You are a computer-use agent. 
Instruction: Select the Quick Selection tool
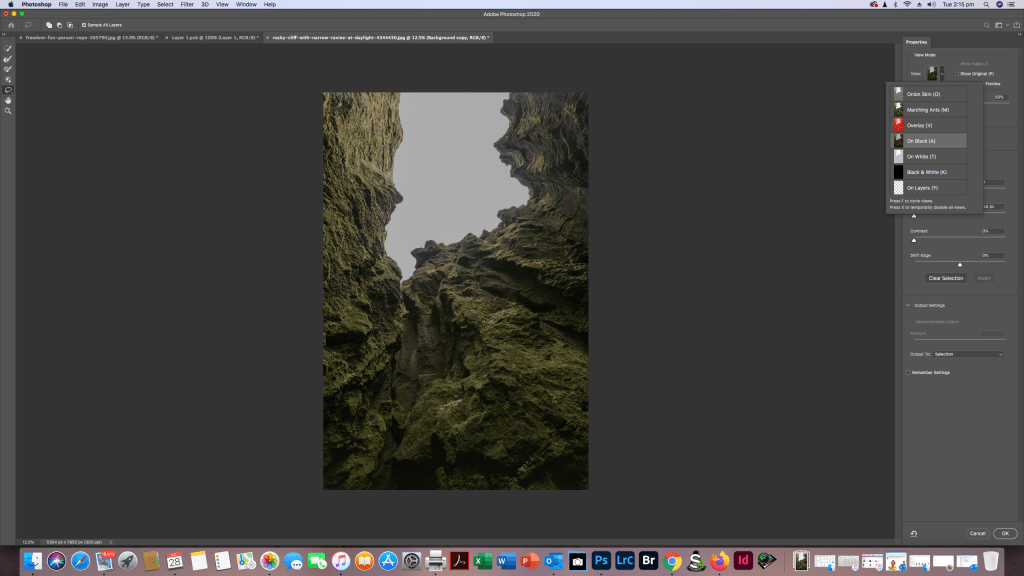click(x=8, y=48)
